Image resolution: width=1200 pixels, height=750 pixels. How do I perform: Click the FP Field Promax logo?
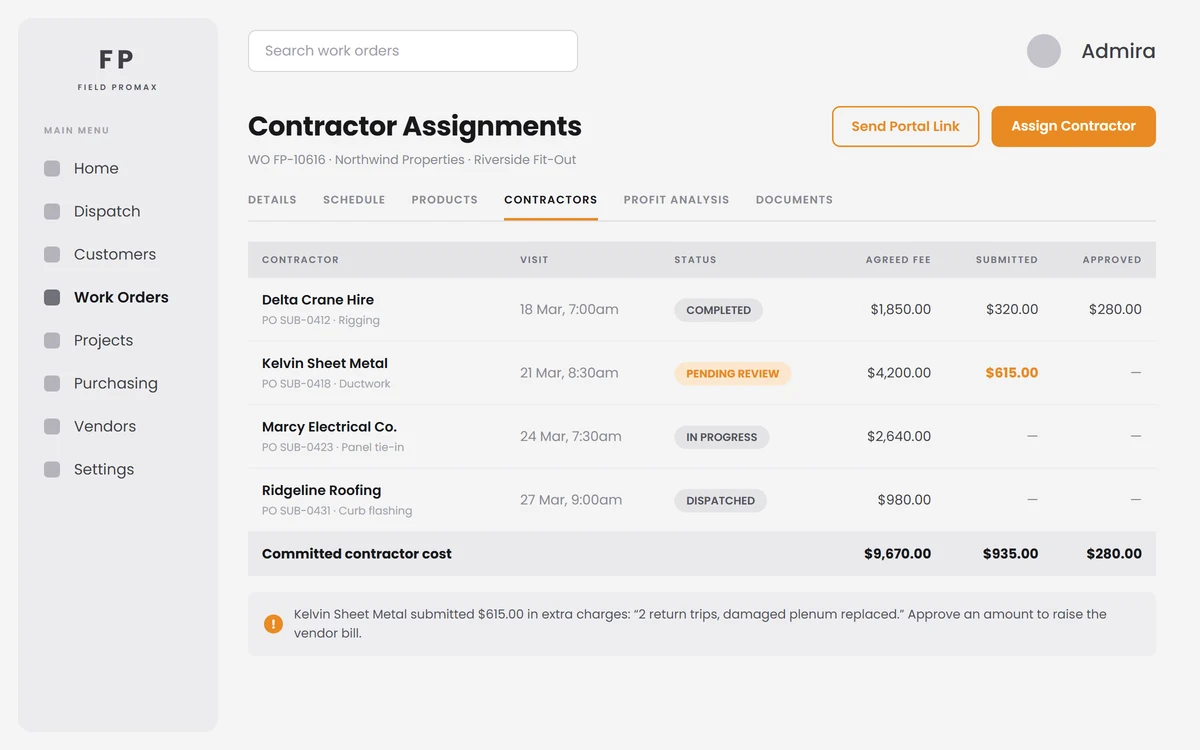[118, 69]
